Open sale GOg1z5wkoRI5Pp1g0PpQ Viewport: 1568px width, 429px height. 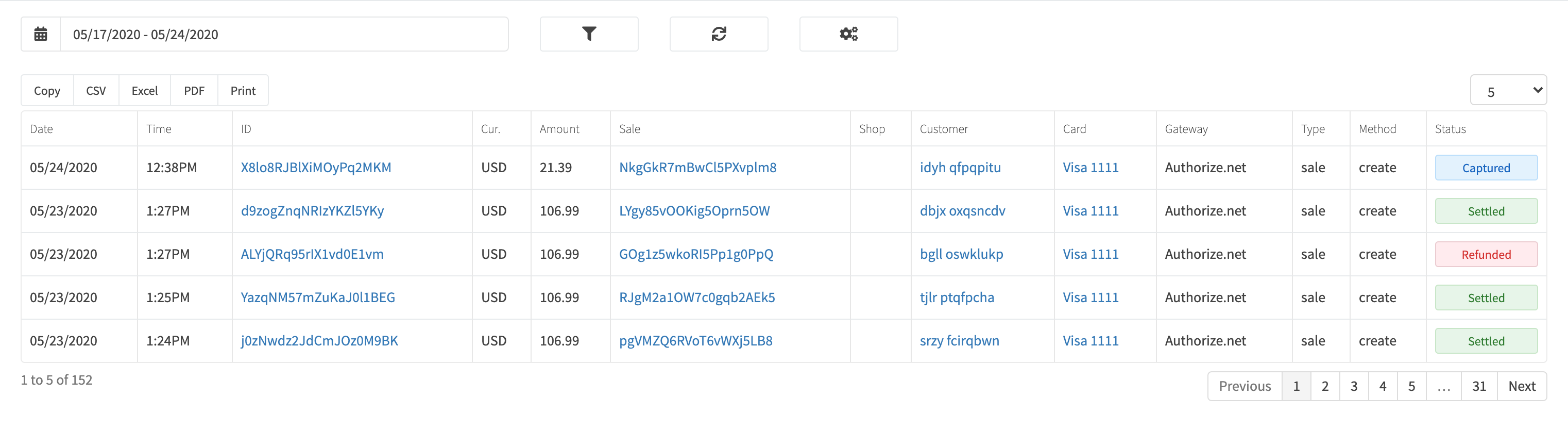tap(696, 254)
